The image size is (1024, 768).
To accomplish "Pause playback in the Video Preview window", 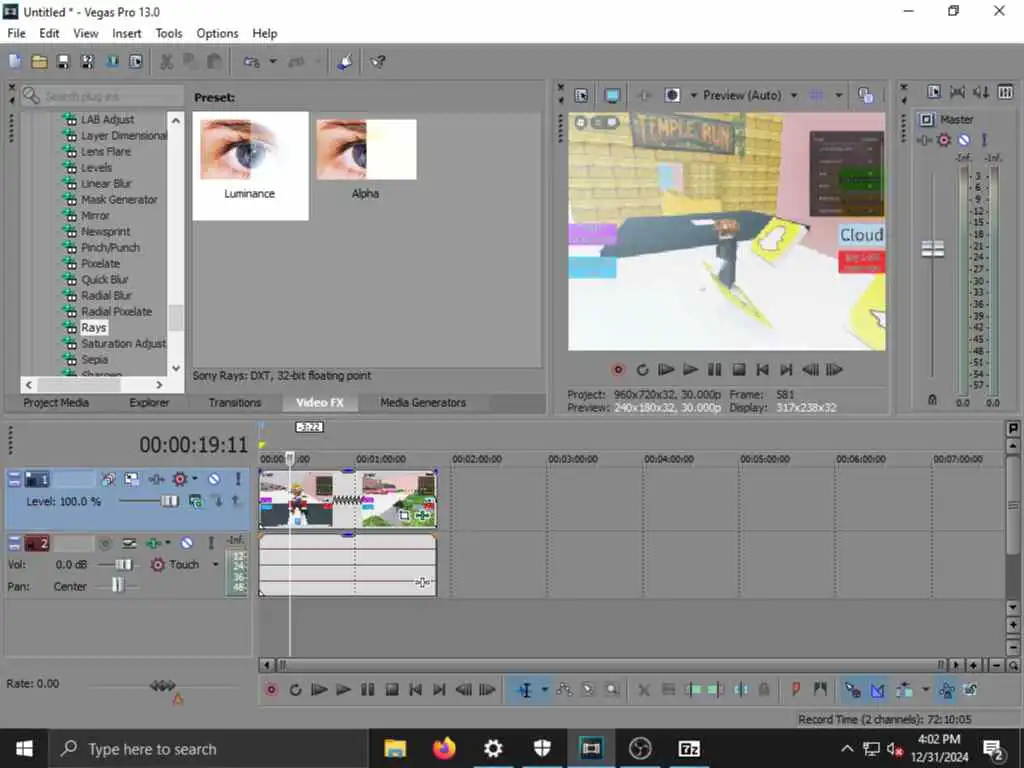I will tap(714, 370).
